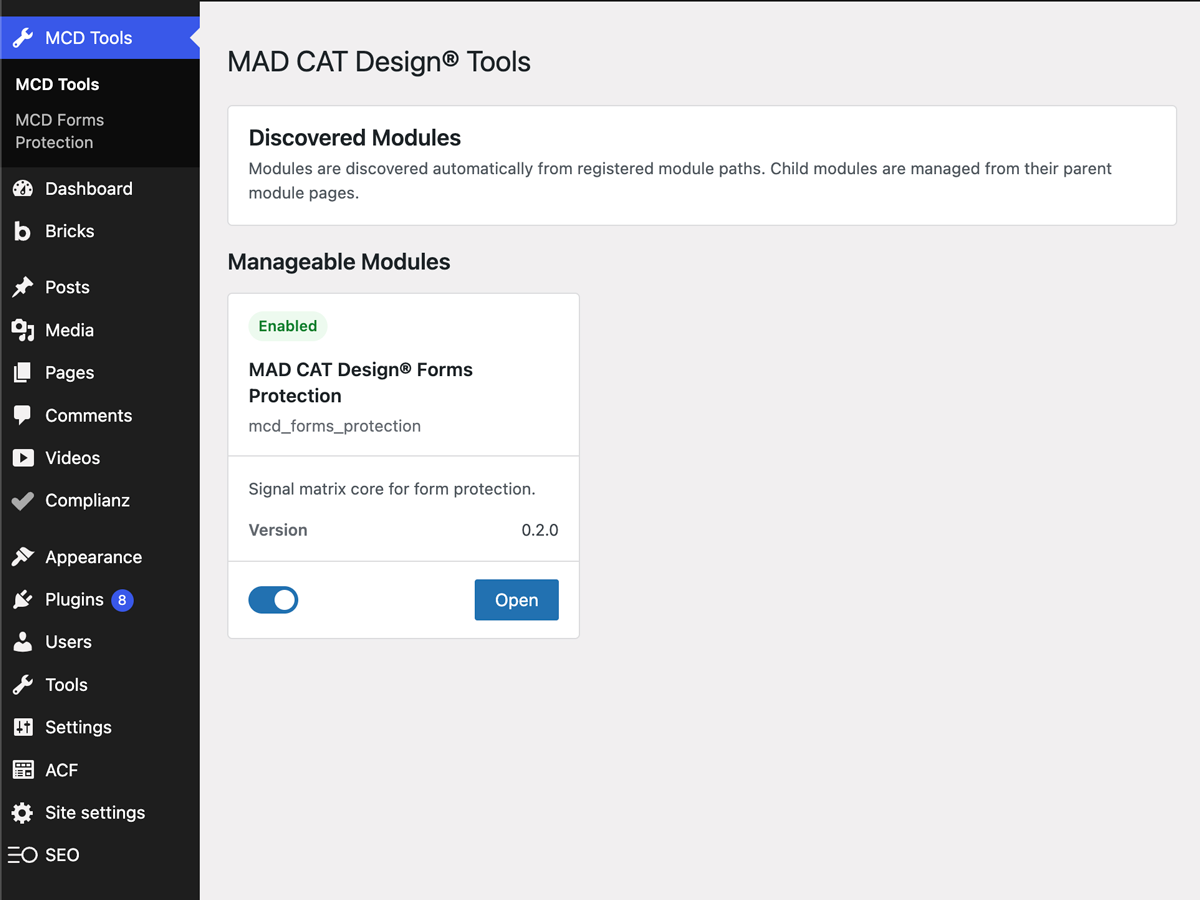Click the Pages document icon
The image size is (1200, 900).
pos(23,373)
